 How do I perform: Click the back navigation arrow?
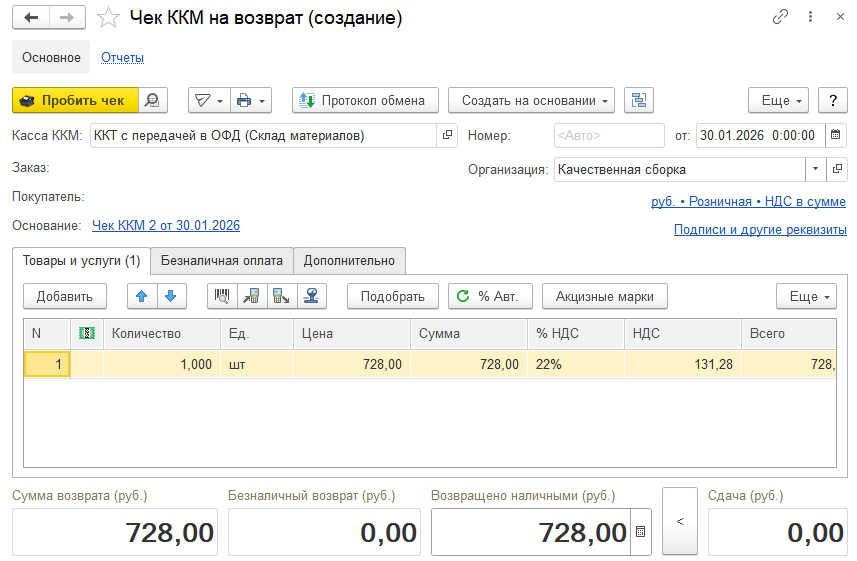[x=31, y=18]
